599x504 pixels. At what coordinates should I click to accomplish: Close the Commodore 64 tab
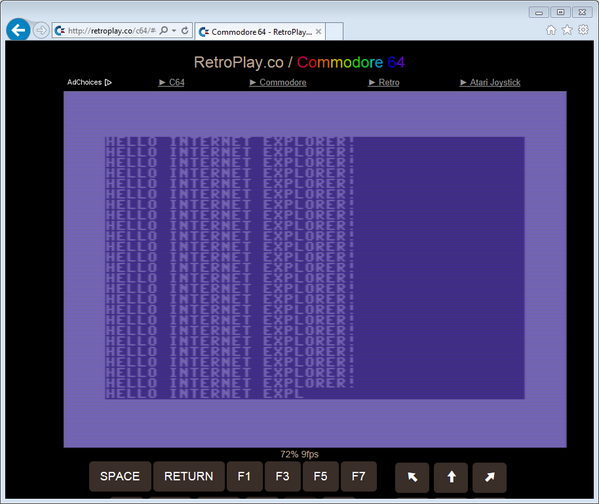click(318, 32)
